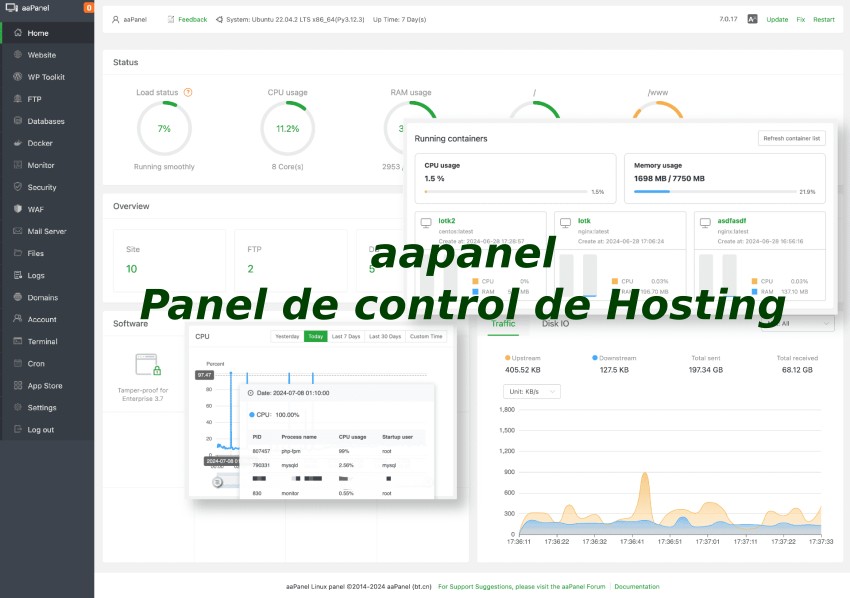
Task: Click the Memory usage progress bar
Action: tap(716, 191)
